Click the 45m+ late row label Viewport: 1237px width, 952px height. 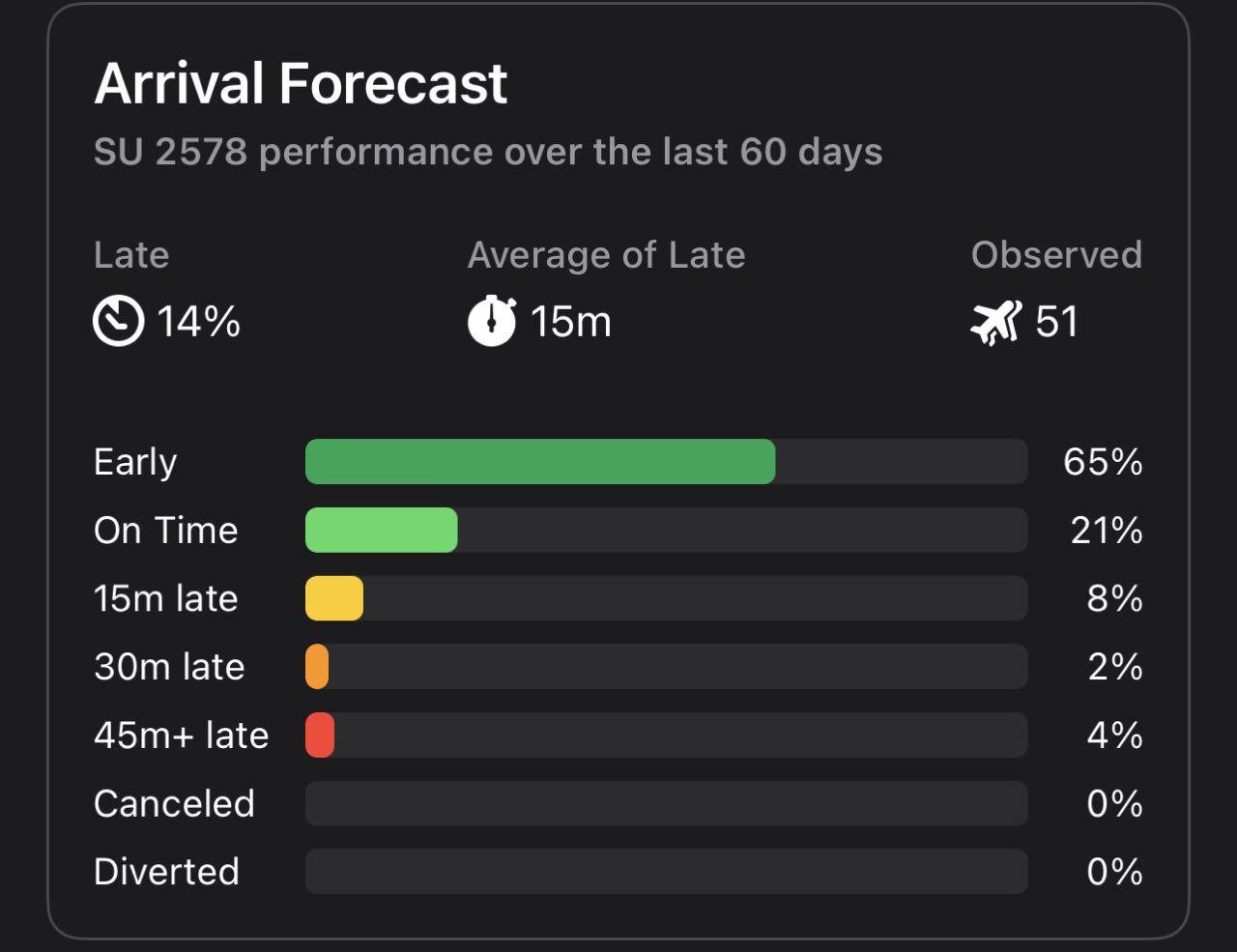click(181, 736)
